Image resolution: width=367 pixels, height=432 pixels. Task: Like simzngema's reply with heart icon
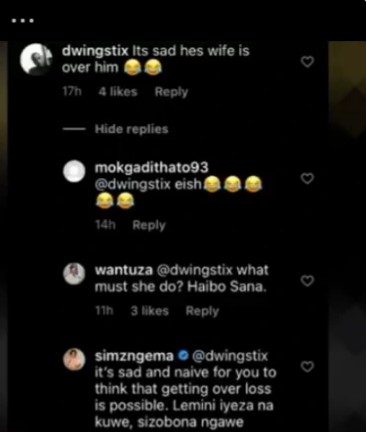(x=307, y=367)
